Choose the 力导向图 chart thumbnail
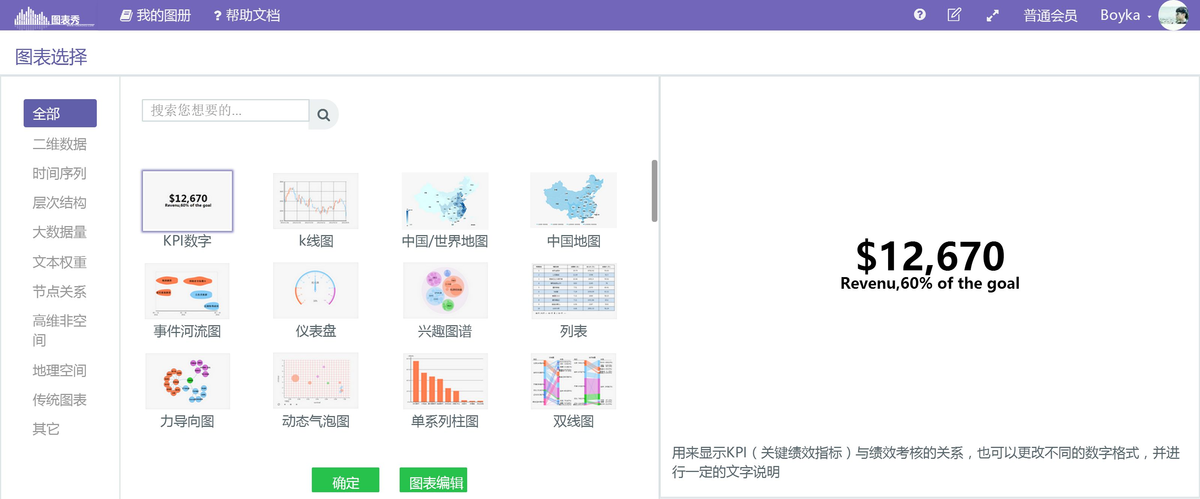Screen dimensions: 1200x499 coord(187,381)
